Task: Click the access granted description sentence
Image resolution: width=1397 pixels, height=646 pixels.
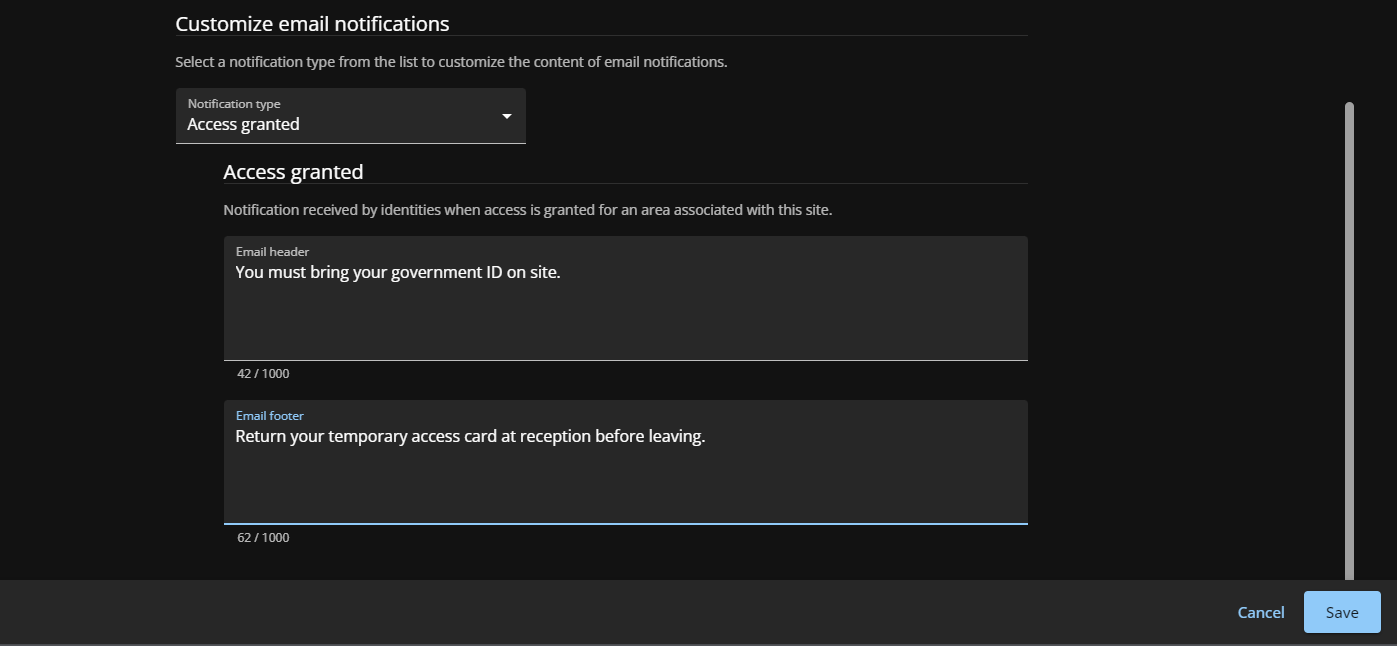Action: click(x=527, y=209)
